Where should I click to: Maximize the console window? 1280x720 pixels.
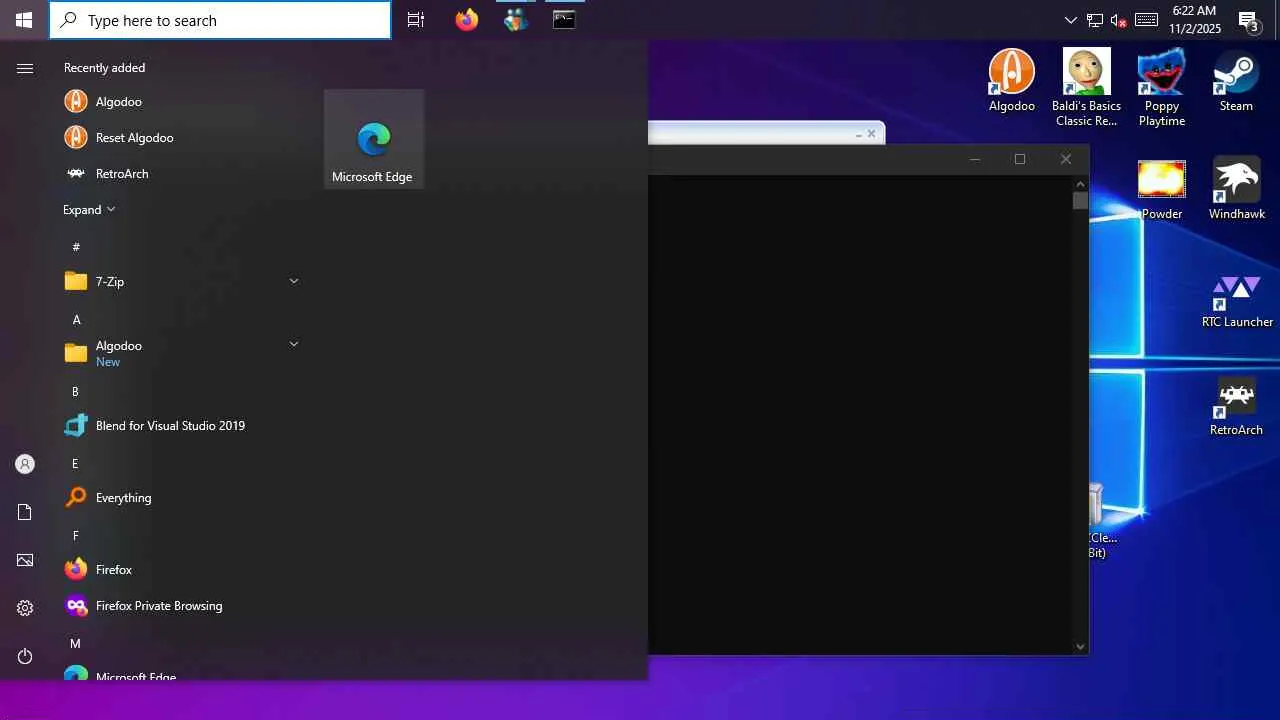[x=1020, y=159]
